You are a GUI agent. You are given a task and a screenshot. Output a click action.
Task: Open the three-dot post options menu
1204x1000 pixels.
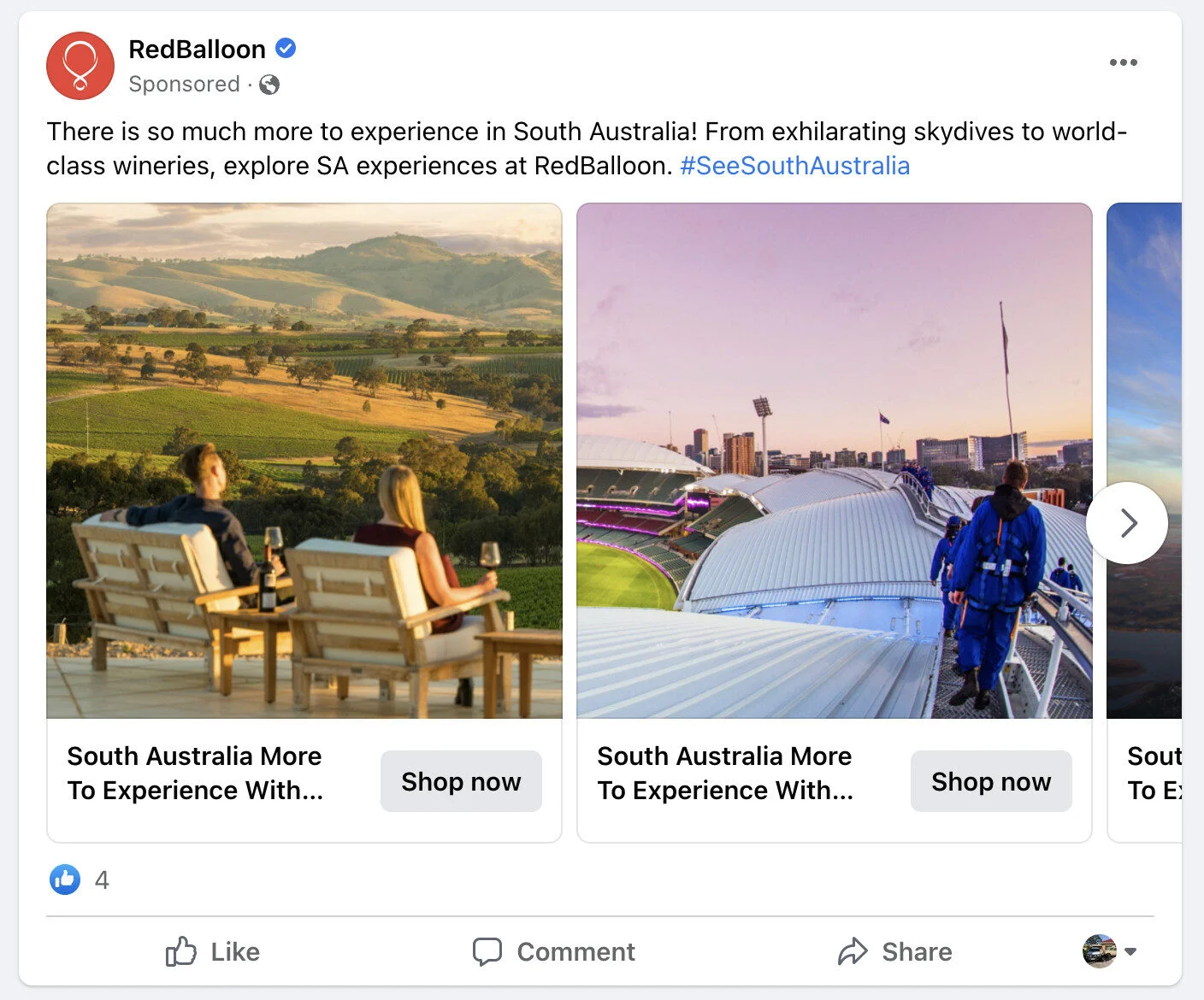(x=1123, y=62)
